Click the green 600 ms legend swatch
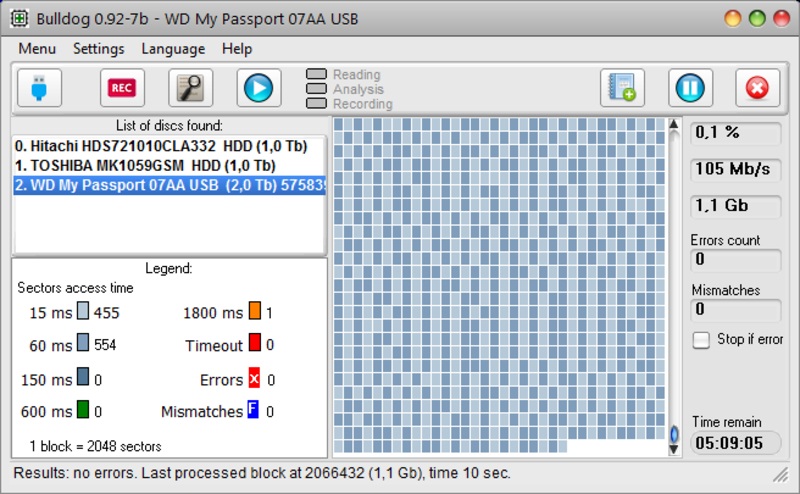This screenshot has height=494, width=800. pos(83,411)
